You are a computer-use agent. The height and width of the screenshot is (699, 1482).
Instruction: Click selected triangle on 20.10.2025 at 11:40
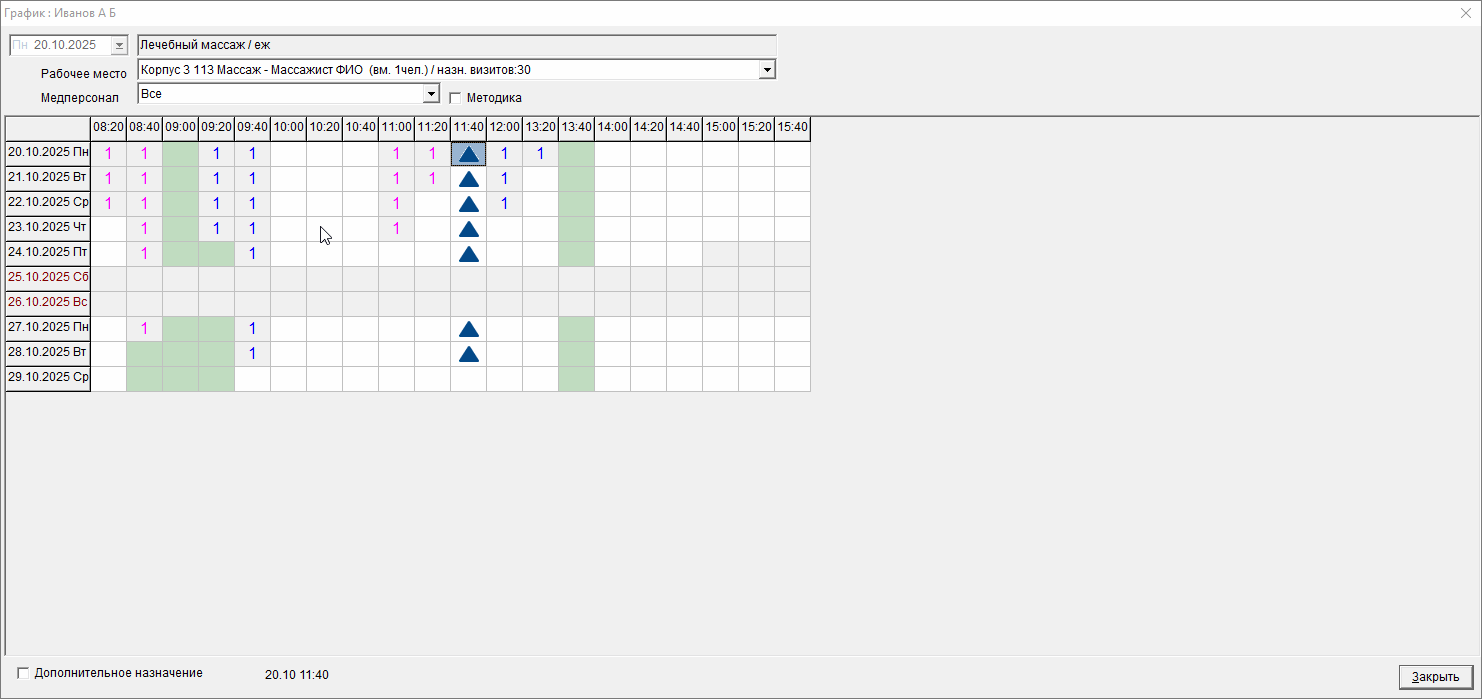pyautogui.click(x=468, y=154)
